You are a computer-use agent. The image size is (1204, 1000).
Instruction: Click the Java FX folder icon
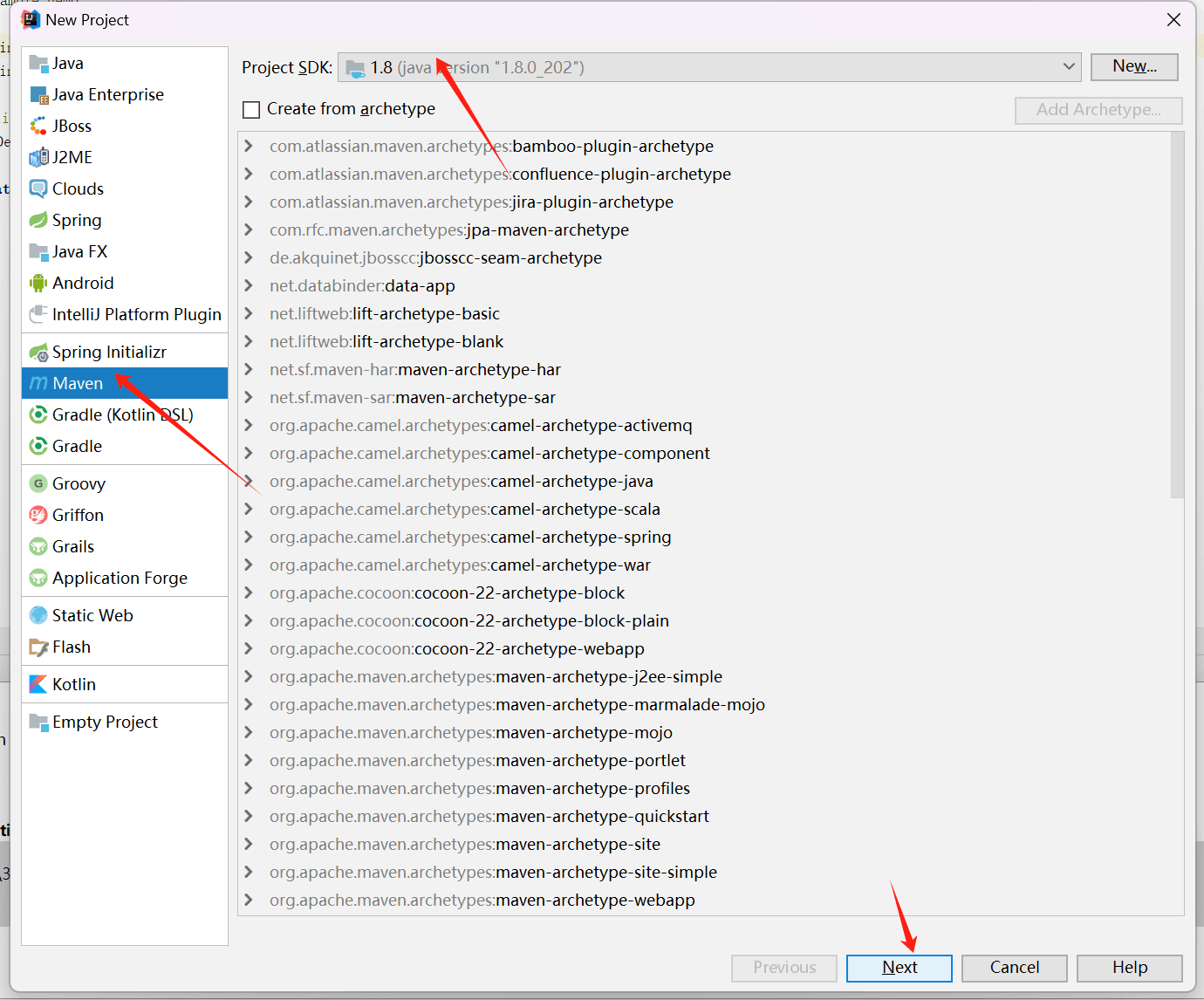point(38,251)
